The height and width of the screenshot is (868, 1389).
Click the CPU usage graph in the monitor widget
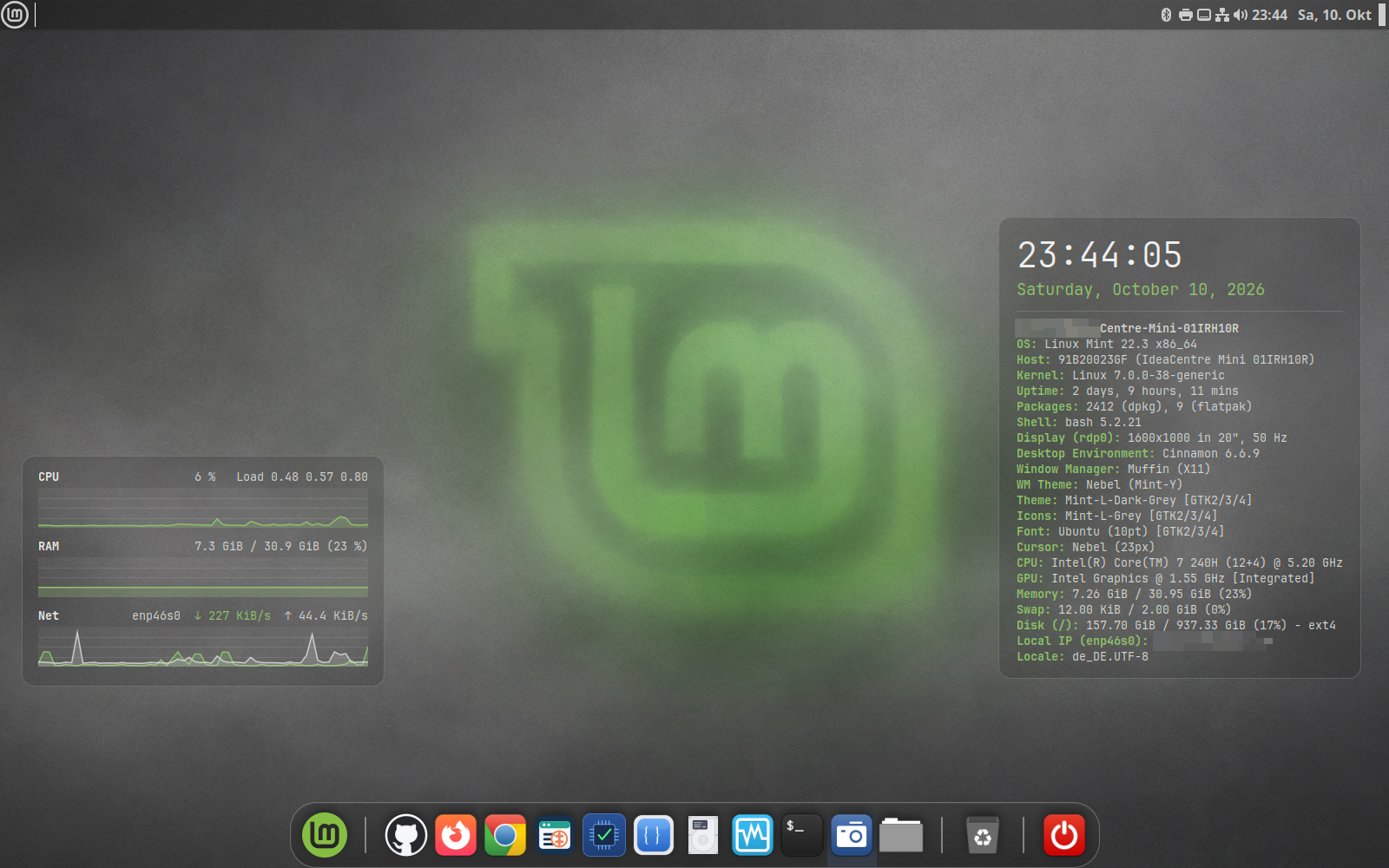pos(203,509)
